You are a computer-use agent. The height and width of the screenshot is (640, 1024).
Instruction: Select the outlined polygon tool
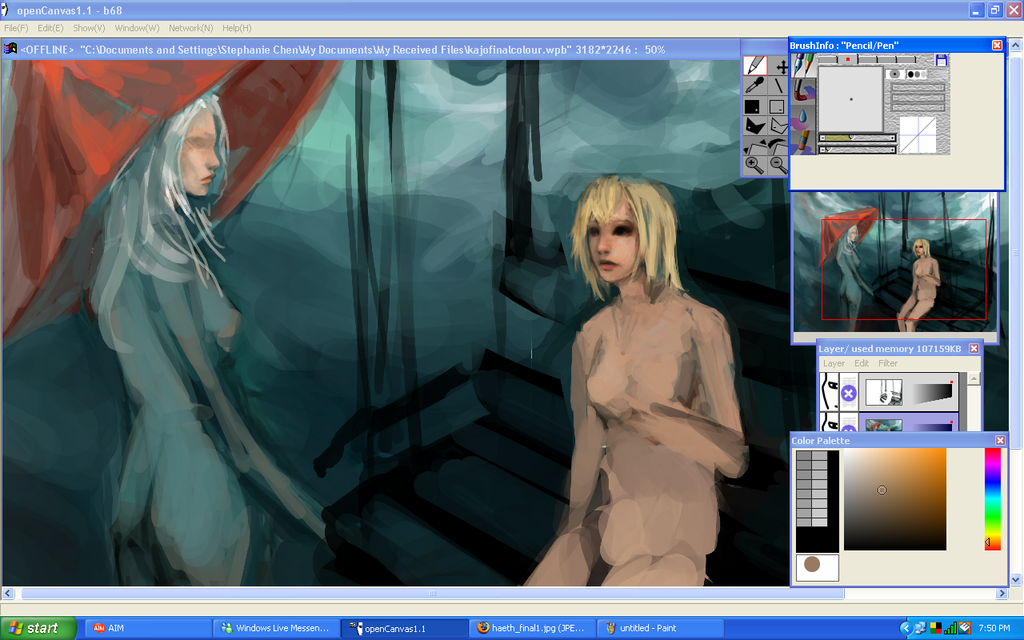click(778, 125)
